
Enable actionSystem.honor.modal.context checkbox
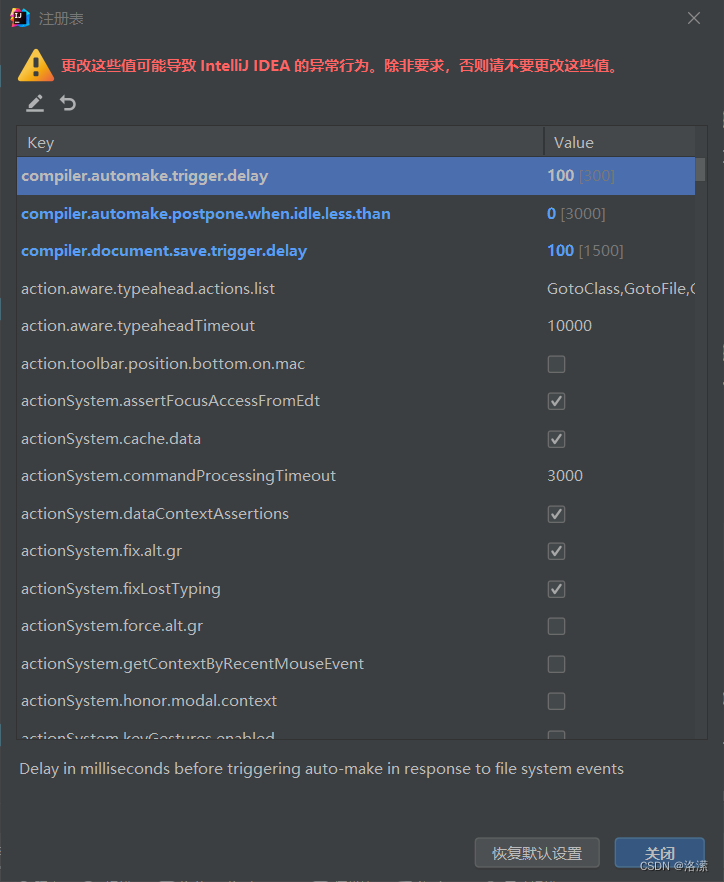point(556,701)
